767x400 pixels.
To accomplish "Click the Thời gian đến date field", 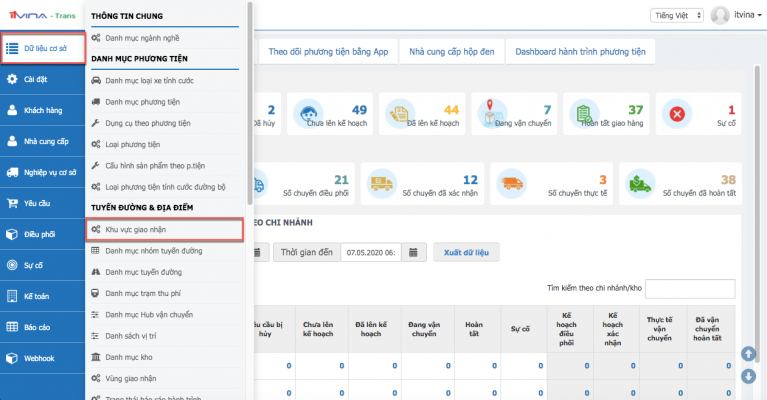I will click(381, 252).
